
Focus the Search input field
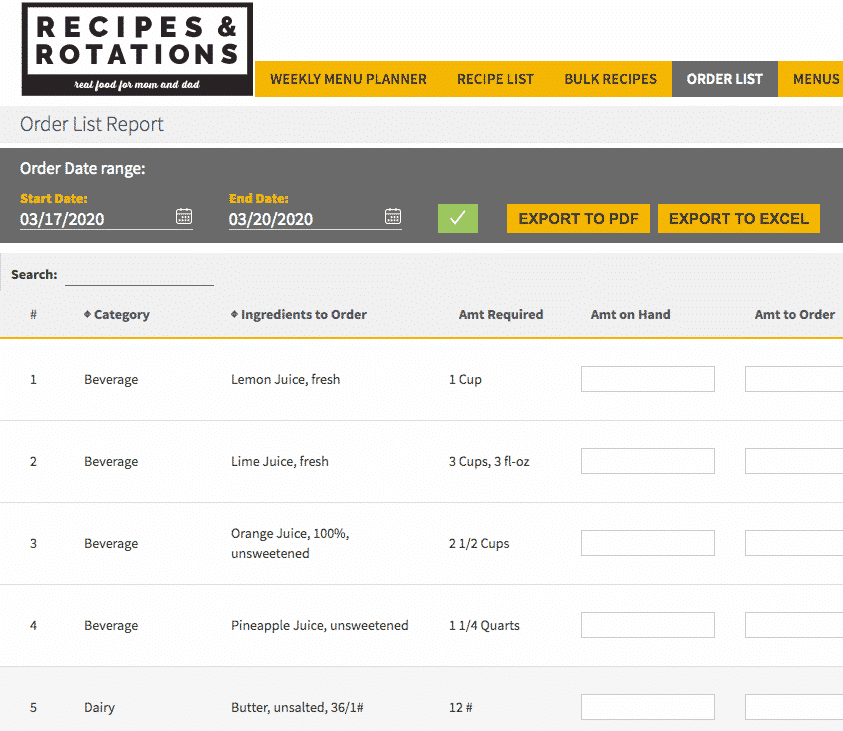click(139, 275)
